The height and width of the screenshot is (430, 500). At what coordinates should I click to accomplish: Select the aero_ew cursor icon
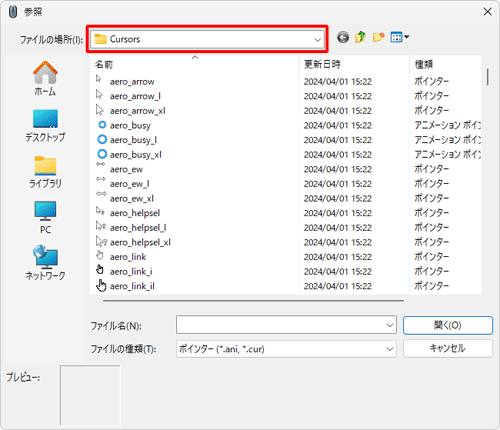100,164
